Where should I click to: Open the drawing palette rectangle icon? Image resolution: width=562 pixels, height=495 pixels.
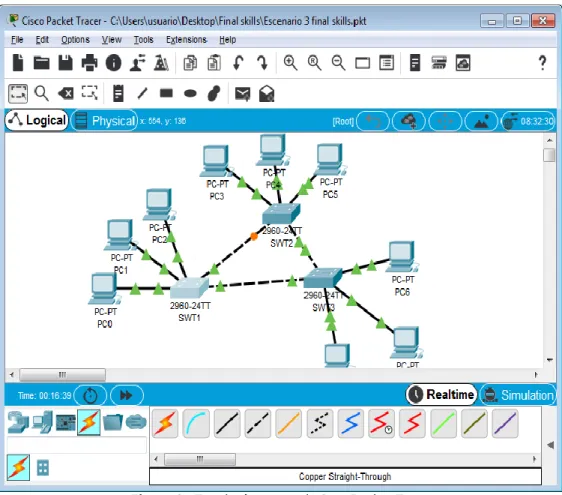point(362,64)
